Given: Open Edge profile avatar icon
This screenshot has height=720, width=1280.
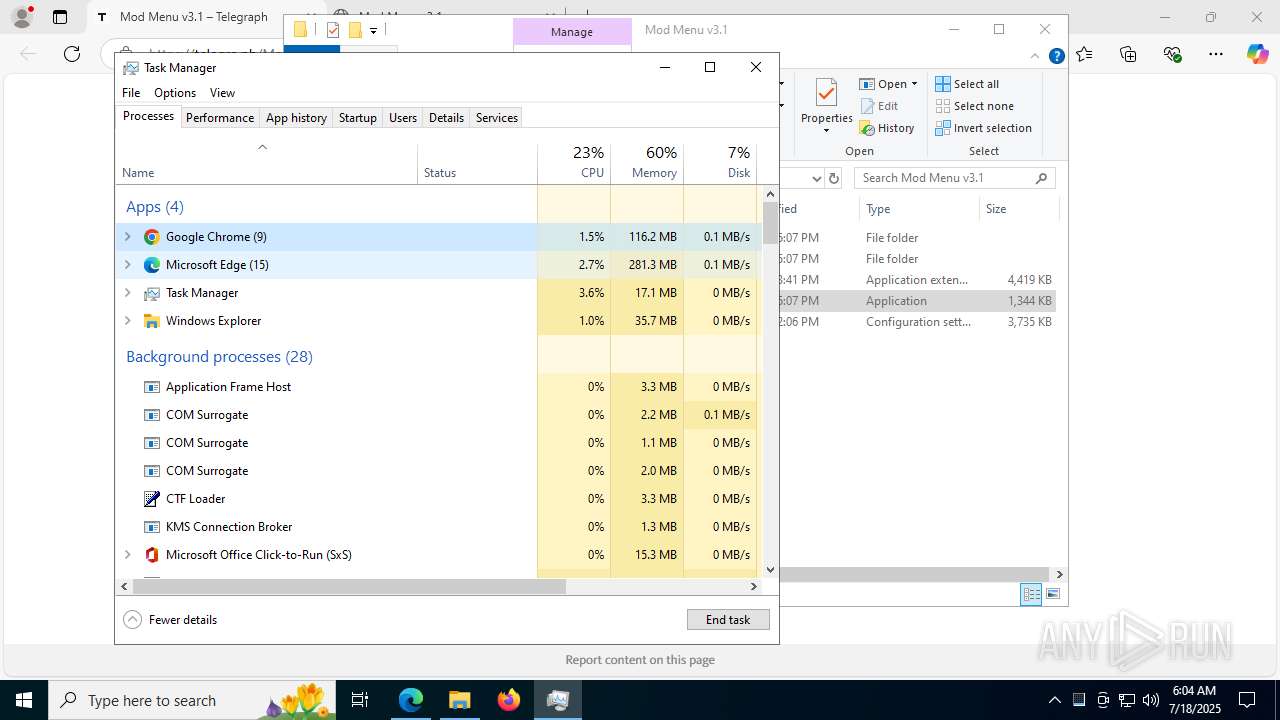Looking at the screenshot, I should tap(22, 17).
